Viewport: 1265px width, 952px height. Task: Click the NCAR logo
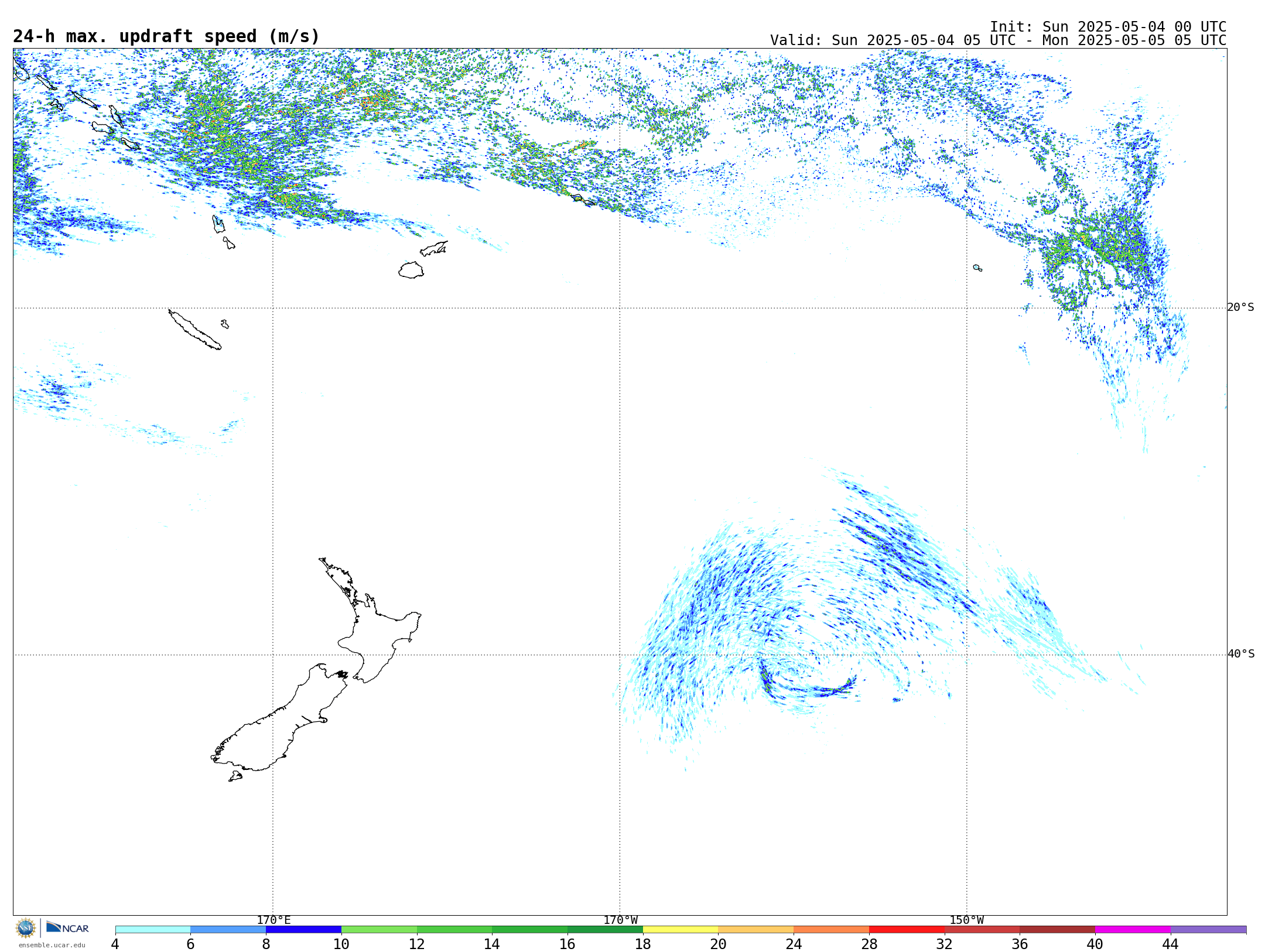[x=67, y=928]
